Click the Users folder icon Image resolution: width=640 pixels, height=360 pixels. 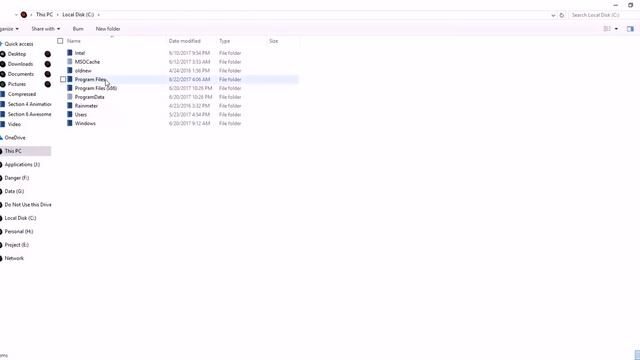pyautogui.click(x=70, y=114)
